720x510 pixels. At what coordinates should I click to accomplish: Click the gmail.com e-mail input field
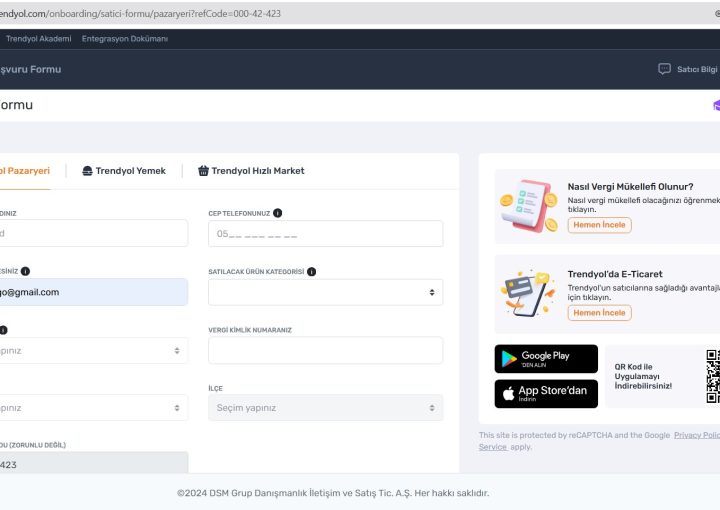[94, 292]
